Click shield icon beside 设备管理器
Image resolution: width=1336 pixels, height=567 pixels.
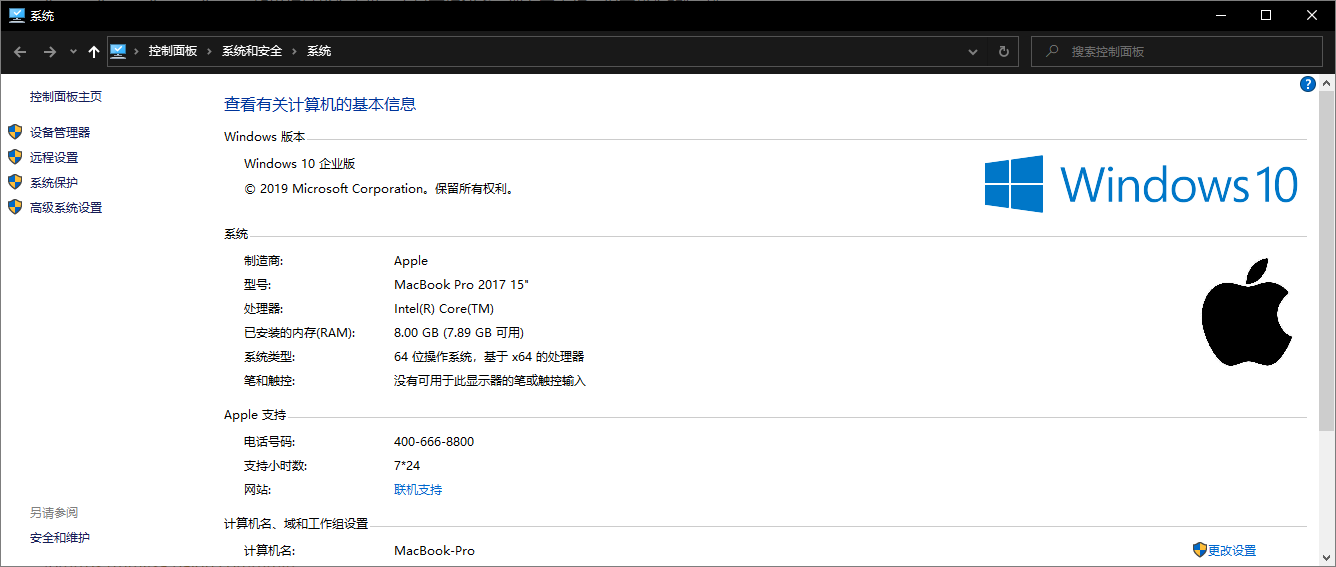point(15,132)
